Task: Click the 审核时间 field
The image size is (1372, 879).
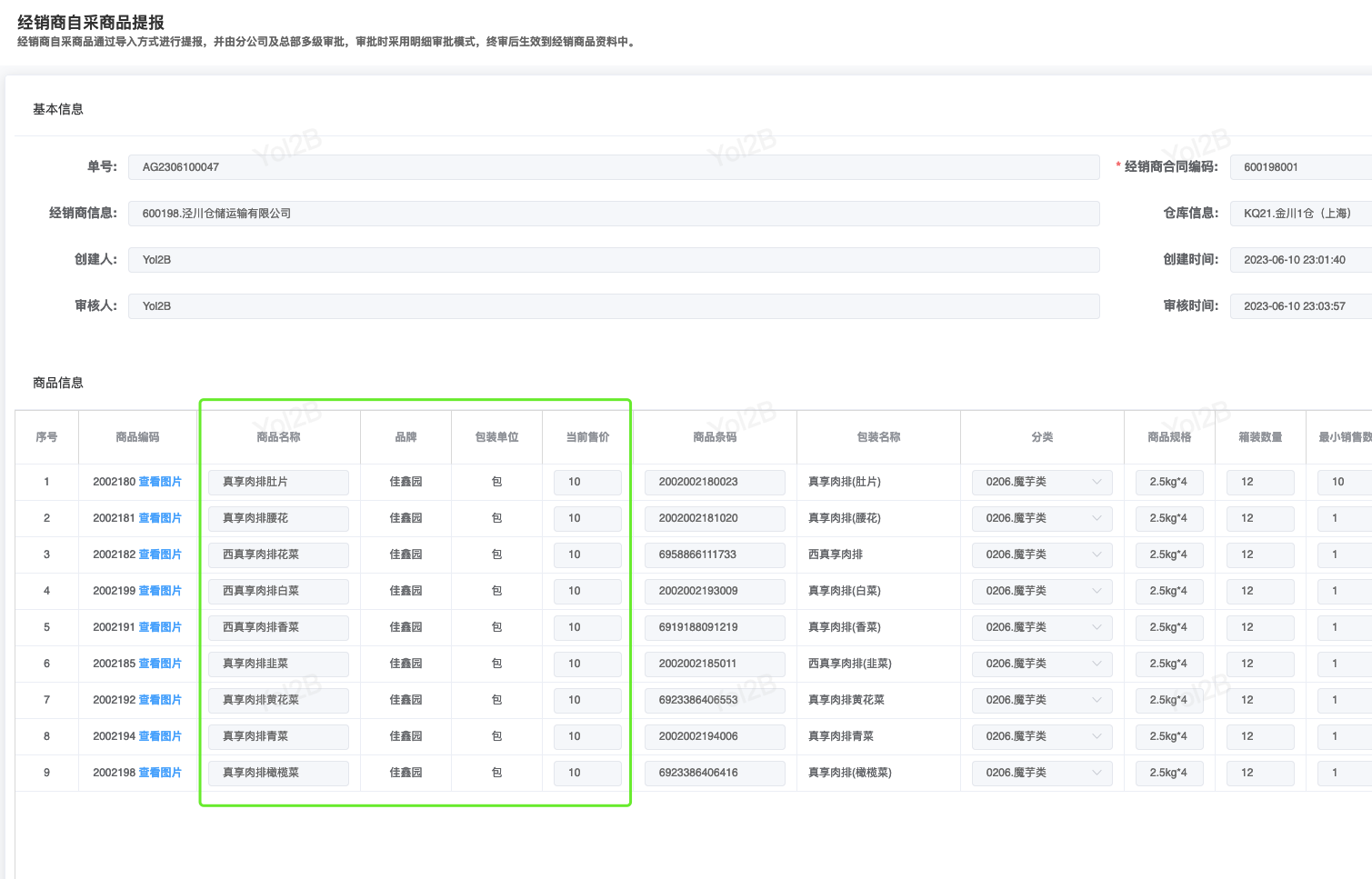Action: [x=1301, y=306]
